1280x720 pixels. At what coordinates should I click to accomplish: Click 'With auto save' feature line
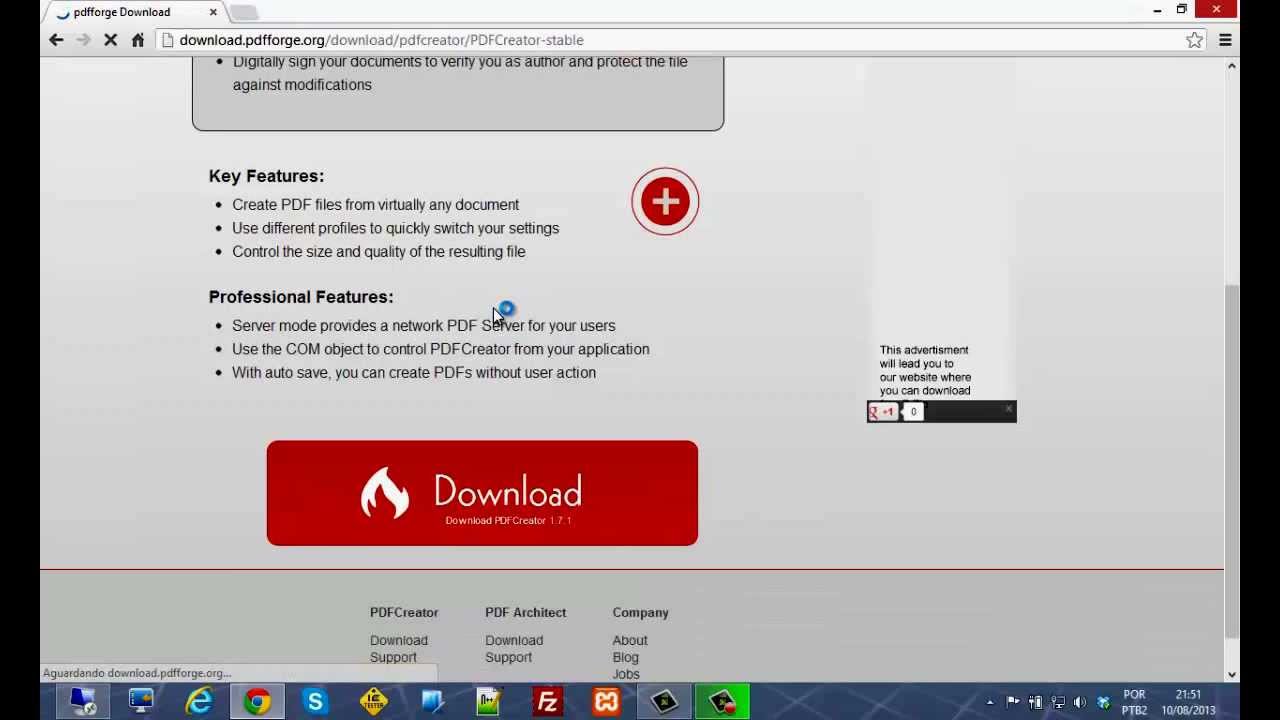point(414,372)
